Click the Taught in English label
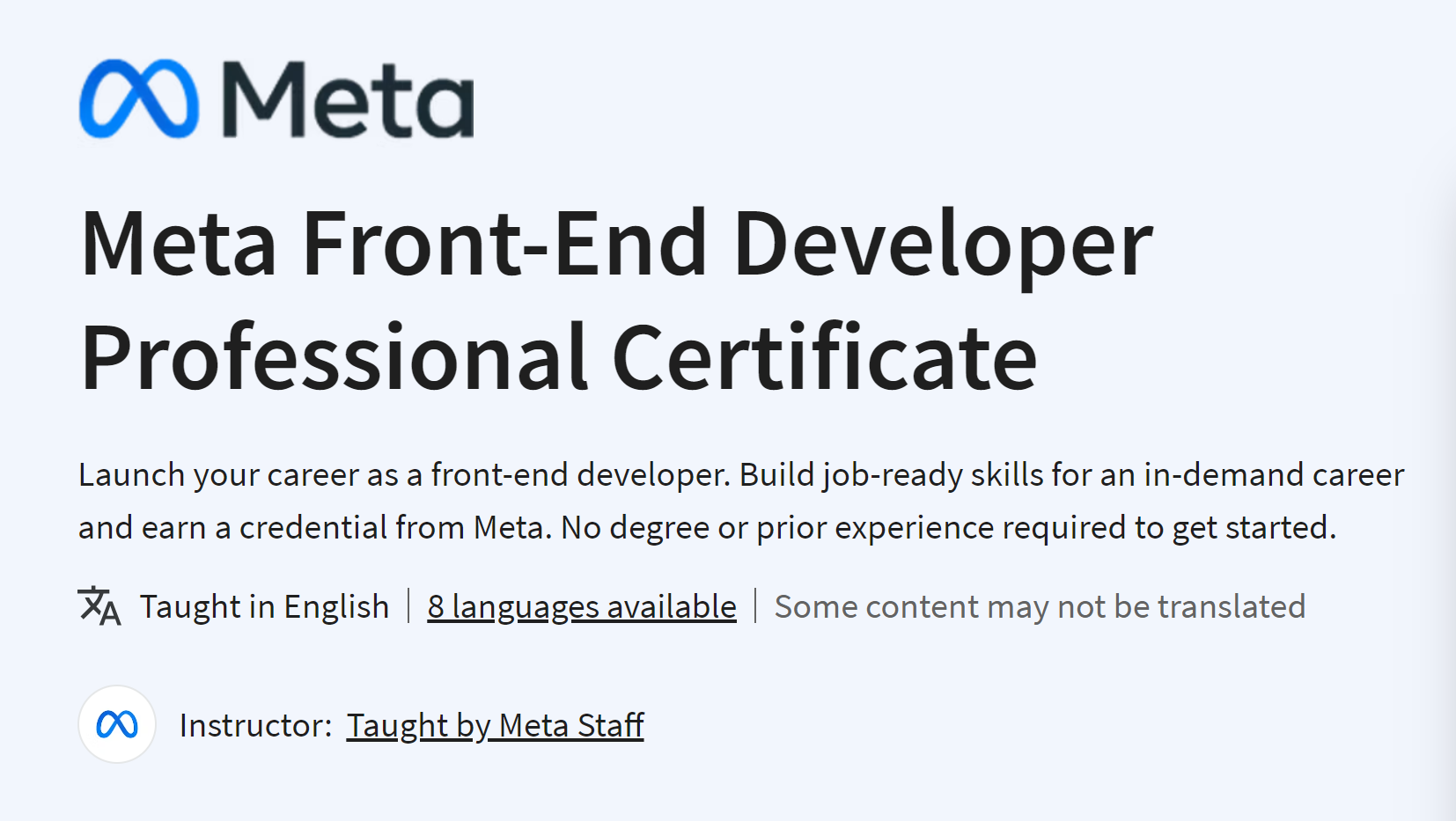This screenshot has height=821, width=1456. [x=264, y=607]
